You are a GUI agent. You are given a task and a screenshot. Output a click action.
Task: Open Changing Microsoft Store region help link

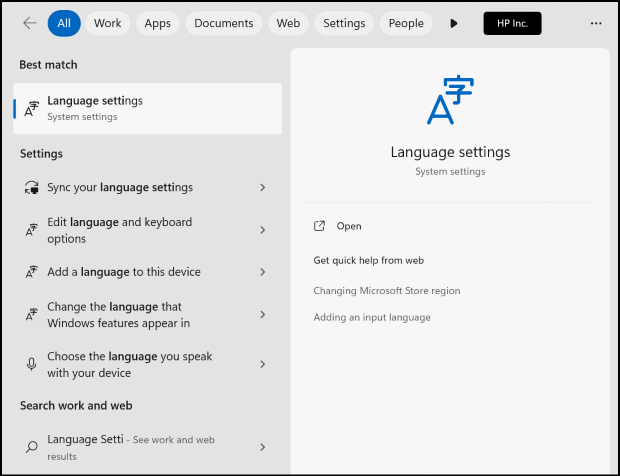click(x=386, y=291)
